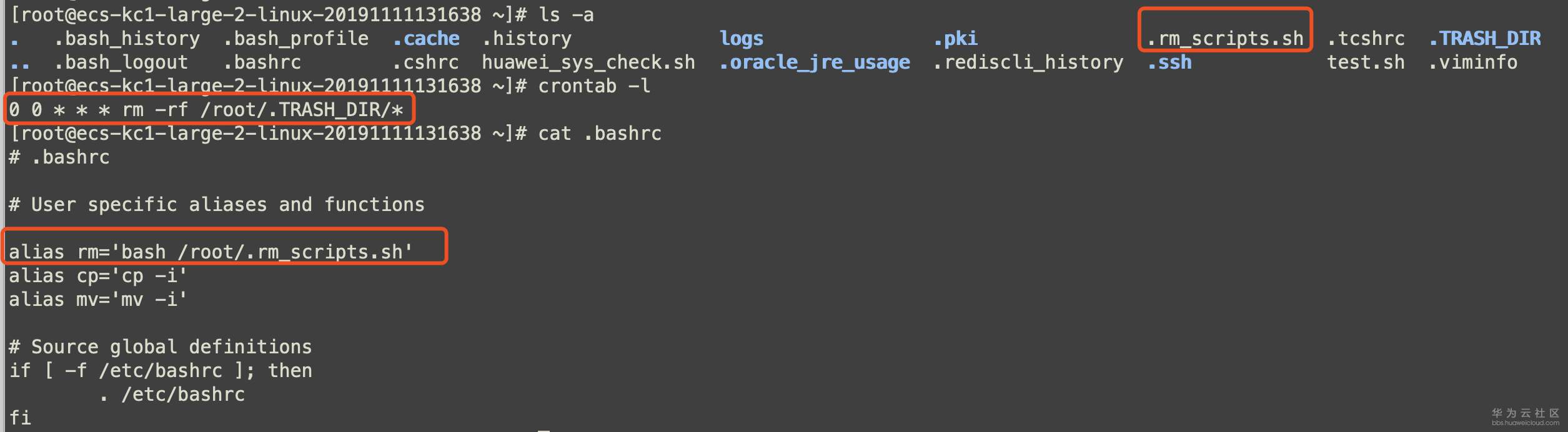Click the .rm_scripts.sh file name in listing
This screenshot has height=432, width=1568.
pos(1224,39)
